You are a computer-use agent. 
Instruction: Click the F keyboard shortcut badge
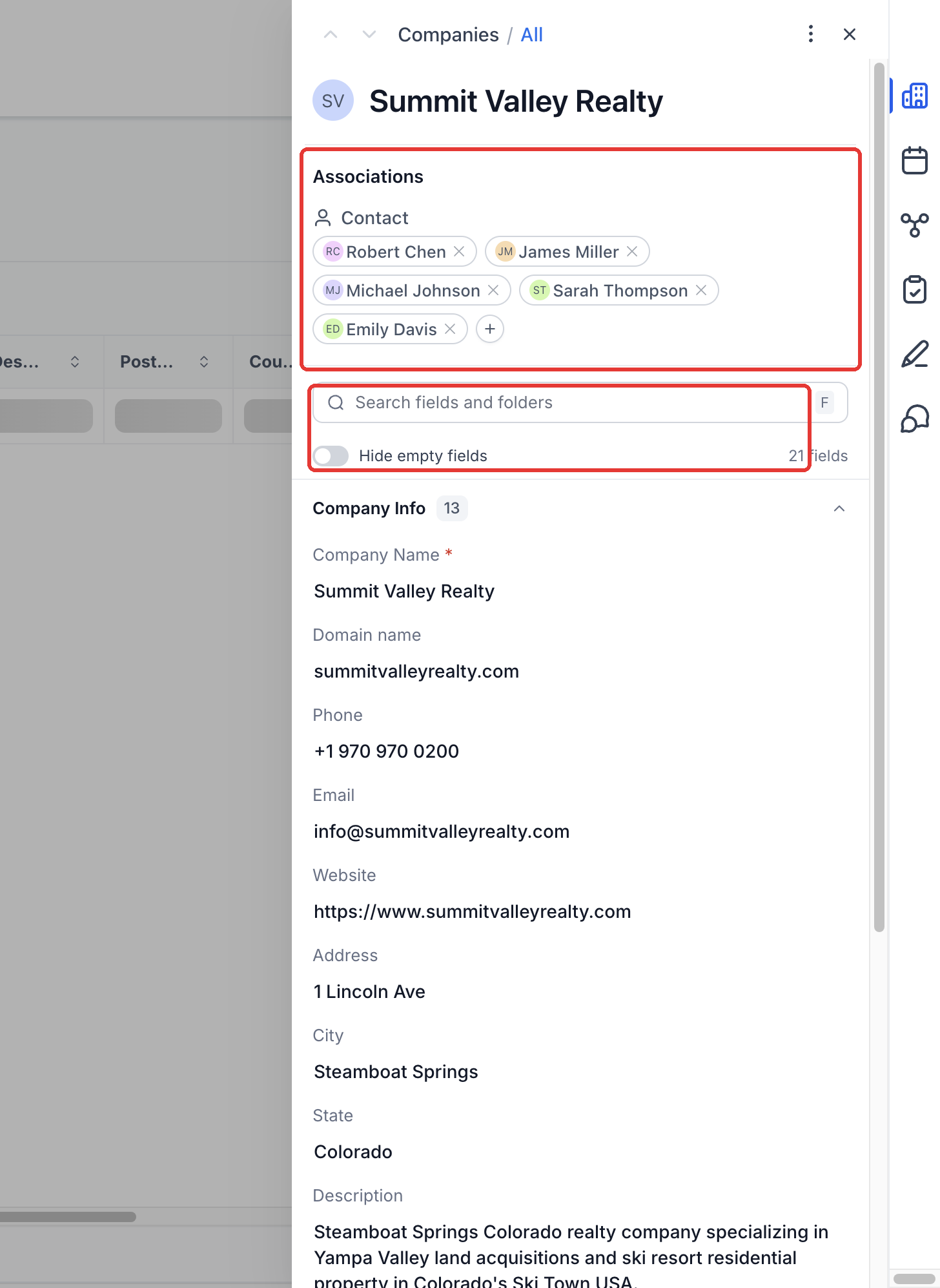click(x=824, y=402)
